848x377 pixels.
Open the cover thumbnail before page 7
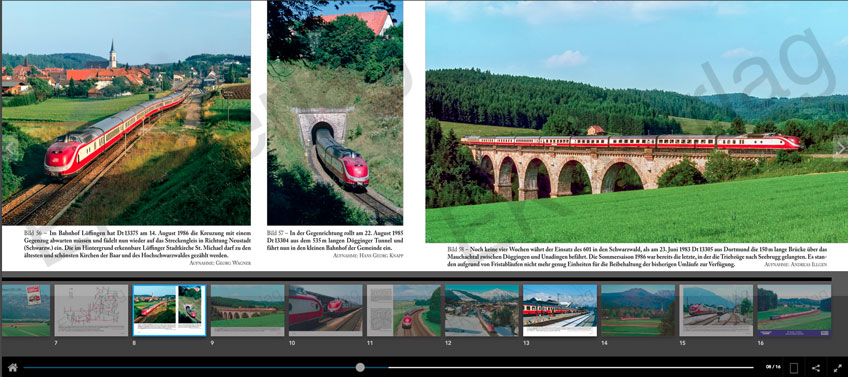point(26,310)
